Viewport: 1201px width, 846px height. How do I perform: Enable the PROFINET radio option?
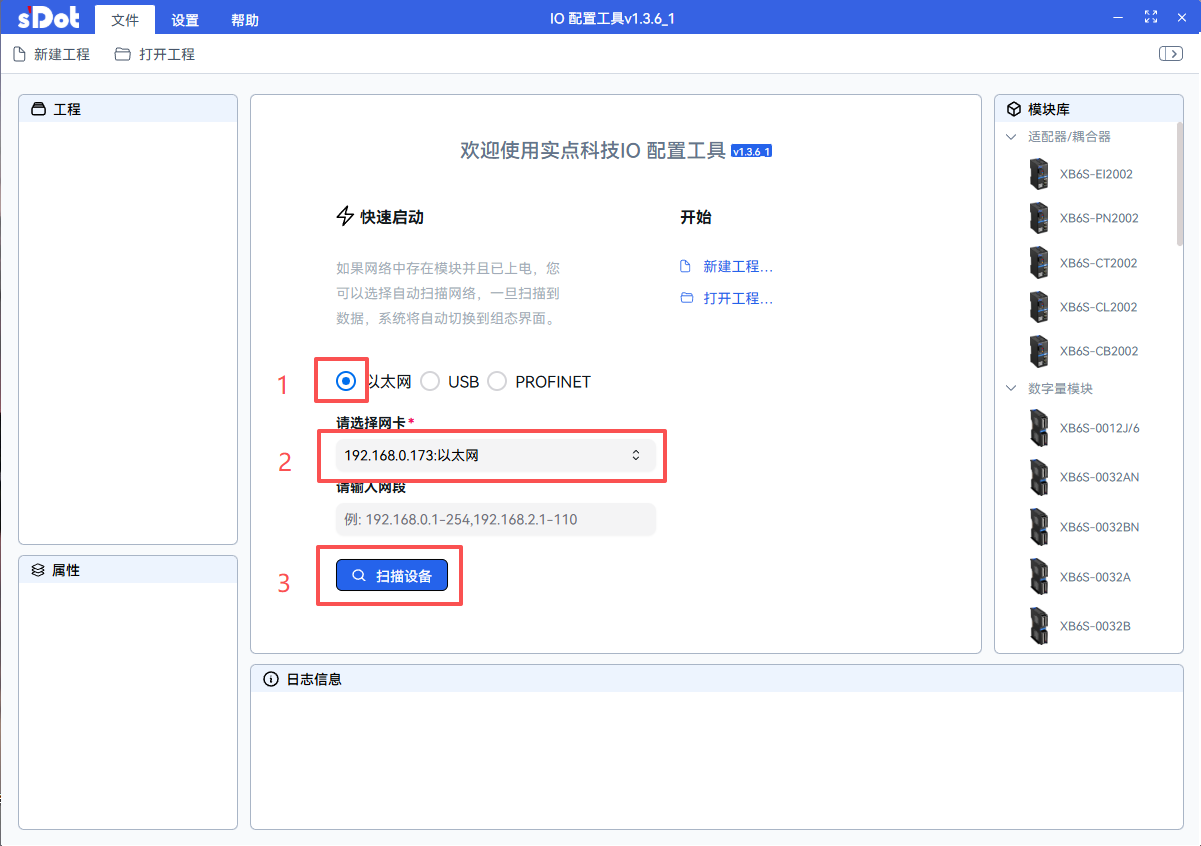497,381
